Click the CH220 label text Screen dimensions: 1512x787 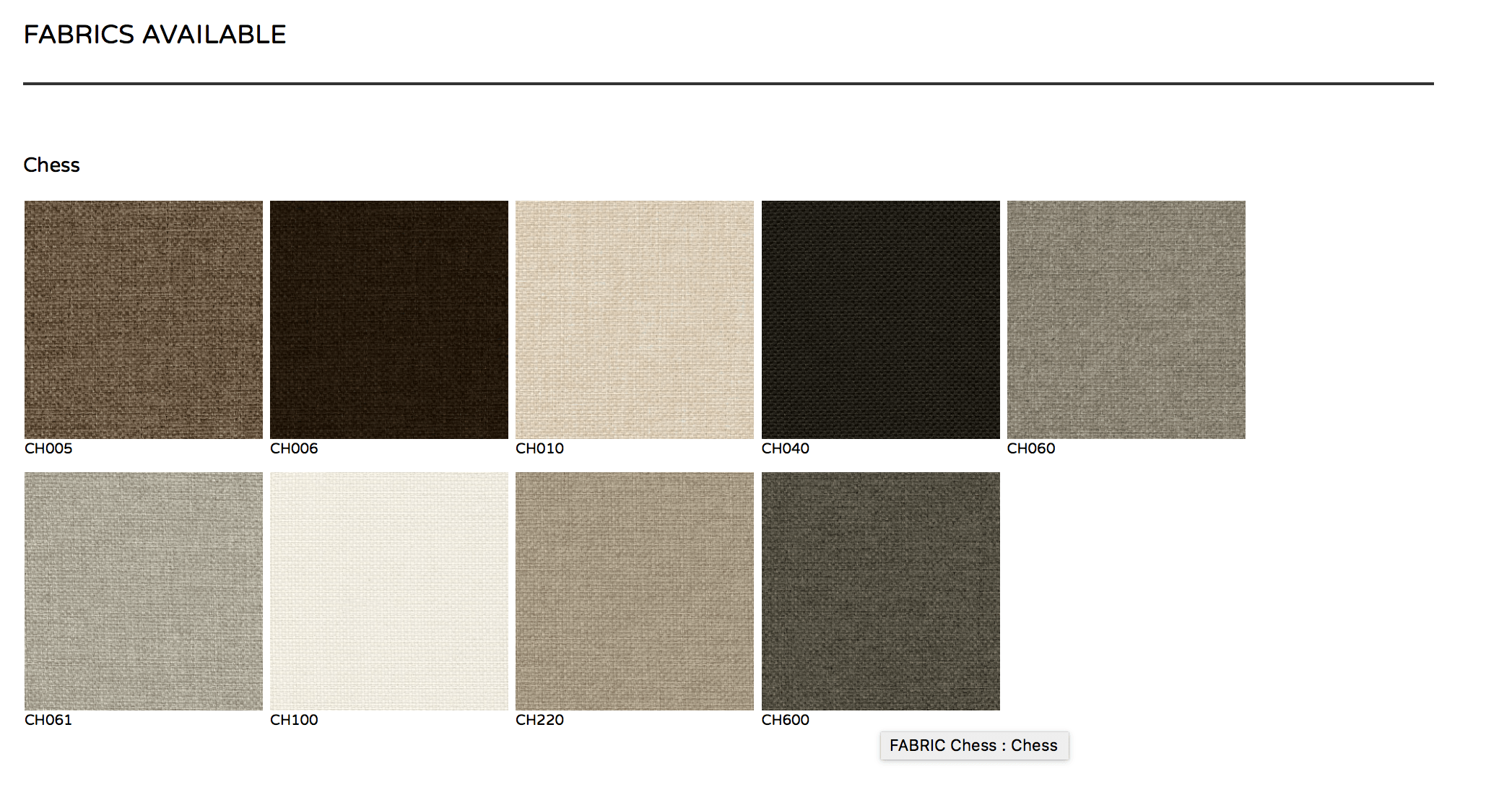539,720
